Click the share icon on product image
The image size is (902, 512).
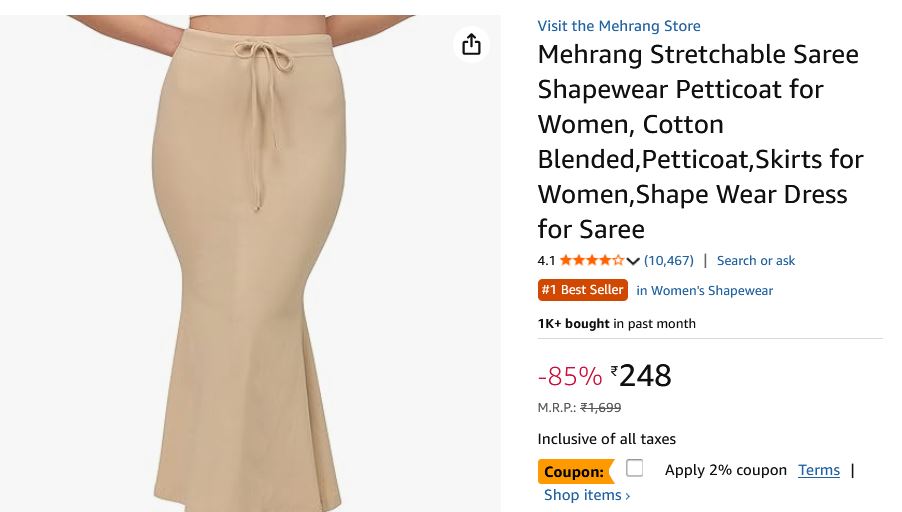(x=471, y=45)
